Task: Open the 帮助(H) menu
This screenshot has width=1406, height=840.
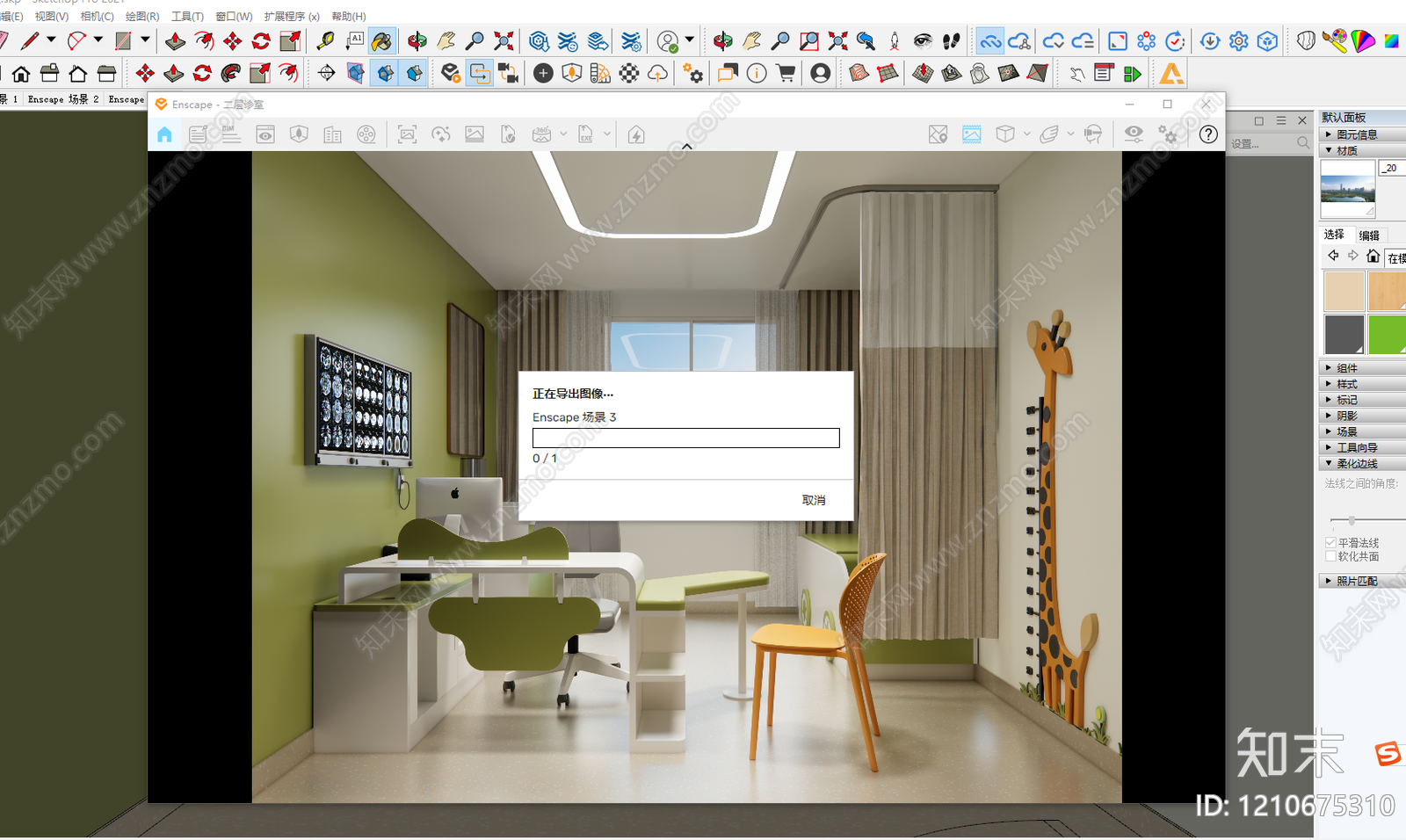Action: (349, 17)
